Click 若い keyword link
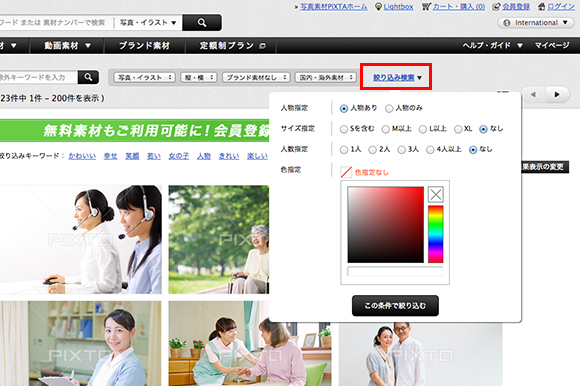This screenshot has height=386, width=580. coord(154,156)
